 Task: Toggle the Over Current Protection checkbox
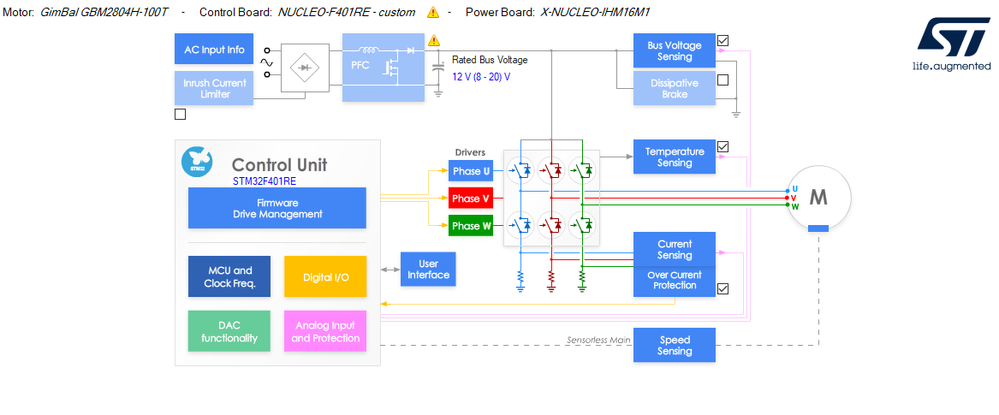(722, 289)
